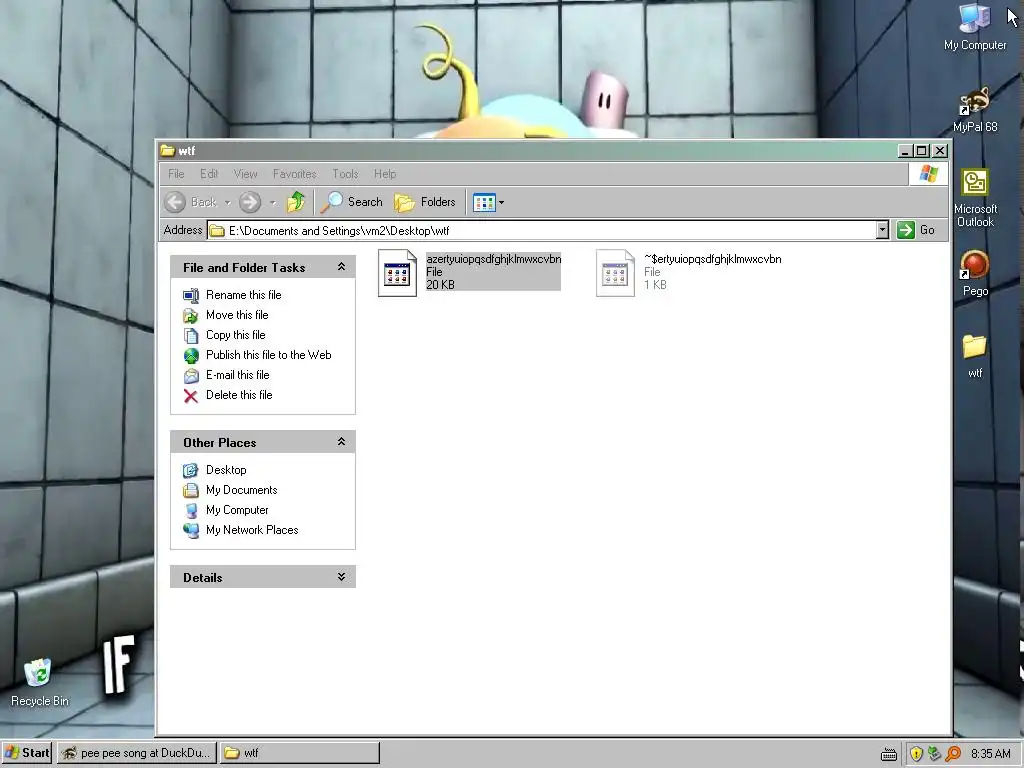Click the azertyuiopqsdfghjklmwxcvbn file name text
The image size is (1024, 768).
pos(494,259)
